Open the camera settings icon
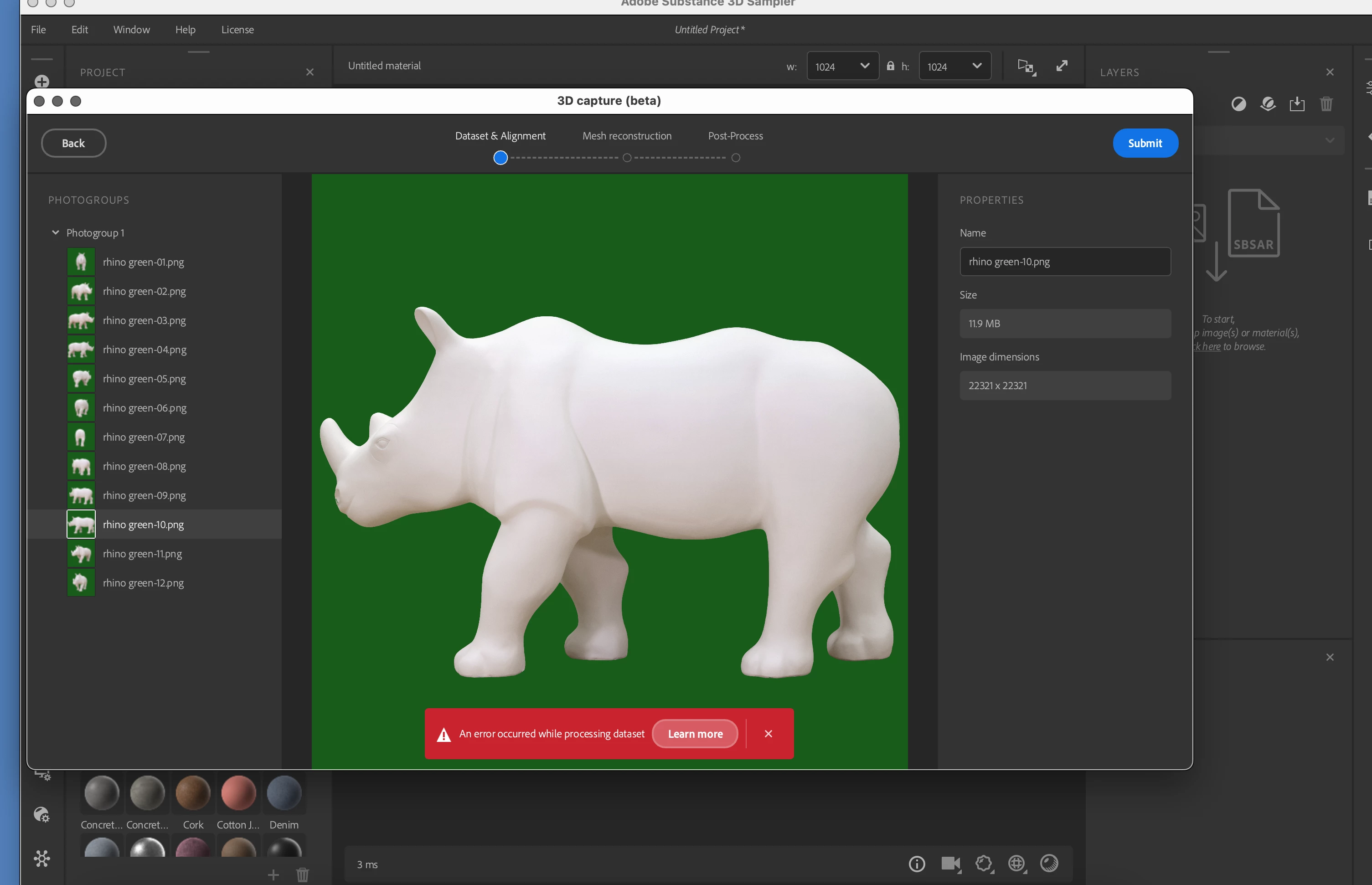The image size is (1372, 885). point(950,864)
